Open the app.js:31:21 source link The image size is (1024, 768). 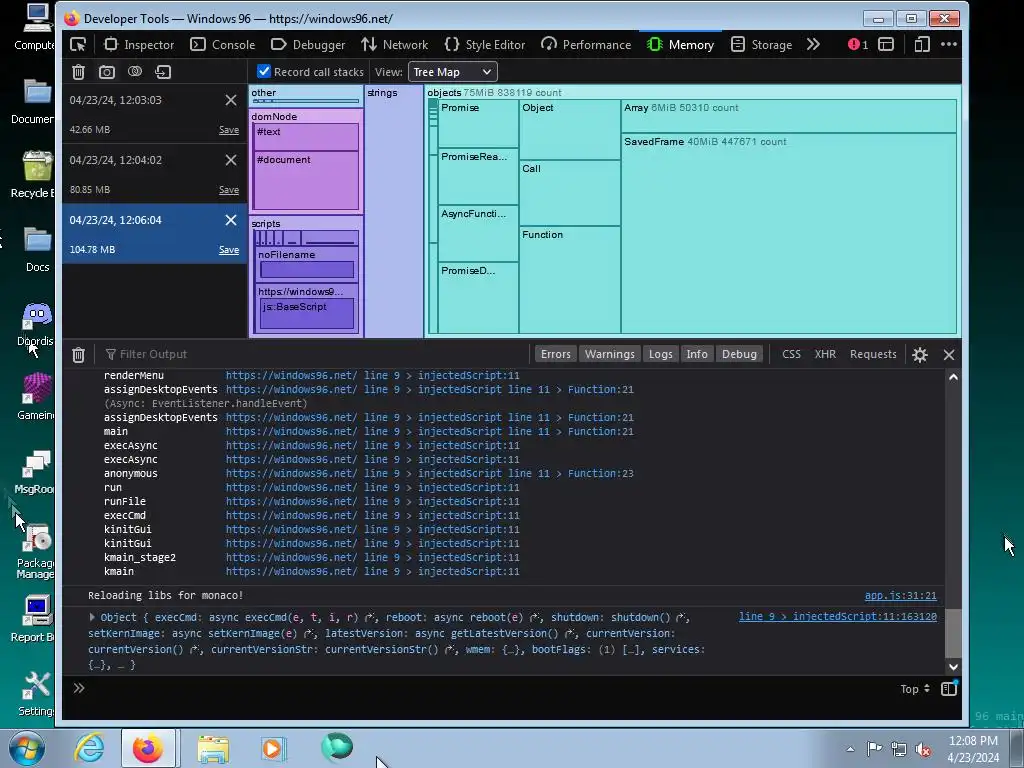pos(901,596)
